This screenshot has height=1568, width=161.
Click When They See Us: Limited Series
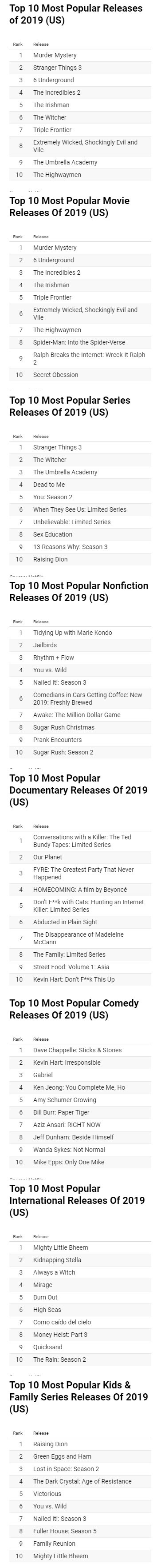[x=80, y=509]
